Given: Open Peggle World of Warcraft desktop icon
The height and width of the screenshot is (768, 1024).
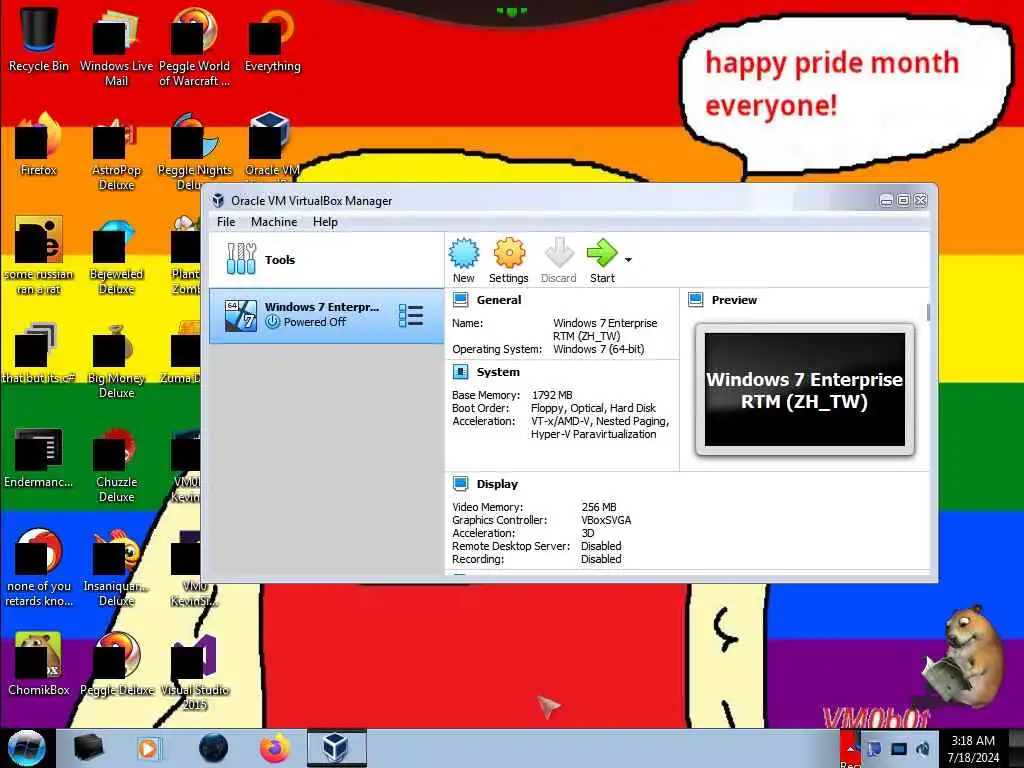Looking at the screenshot, I should (194, 47).
